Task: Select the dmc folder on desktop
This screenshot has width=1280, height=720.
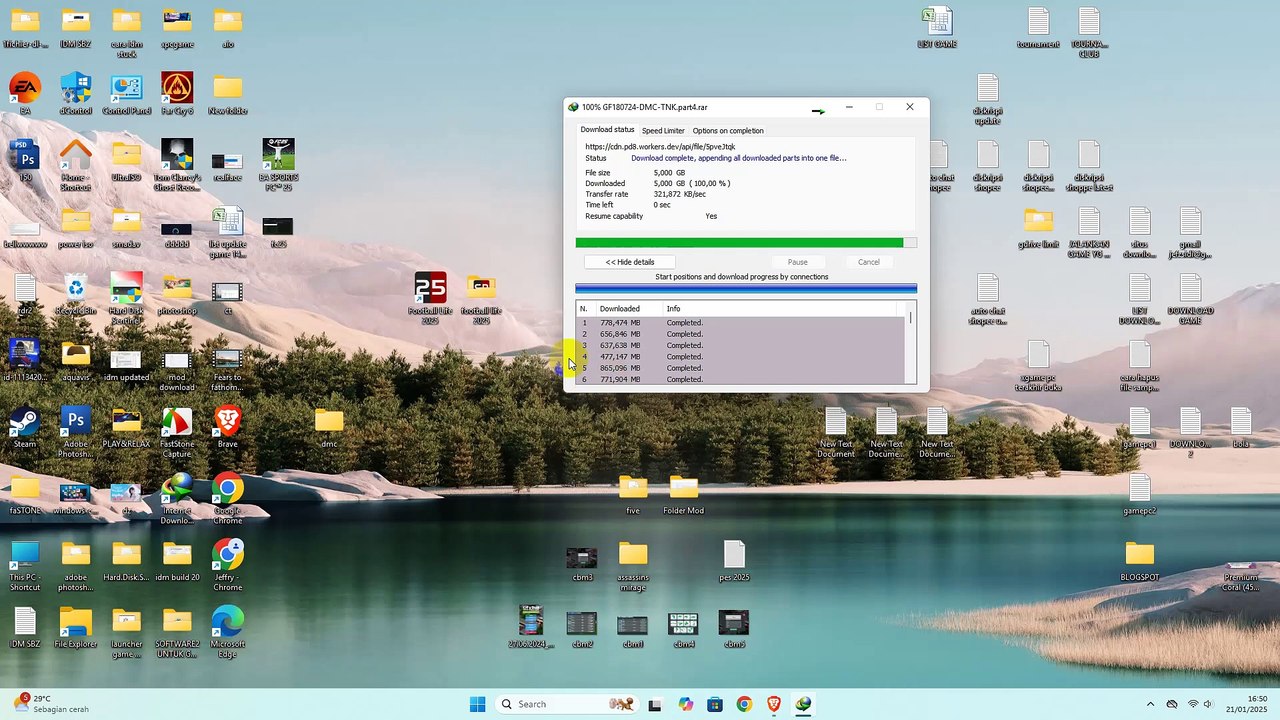Action: pyautogui.click(x=329, y=427)
